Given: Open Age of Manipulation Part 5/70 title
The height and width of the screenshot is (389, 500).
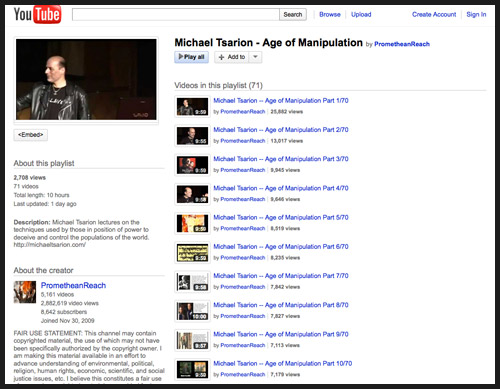Looking at the screenshot, I should point(281,217).
